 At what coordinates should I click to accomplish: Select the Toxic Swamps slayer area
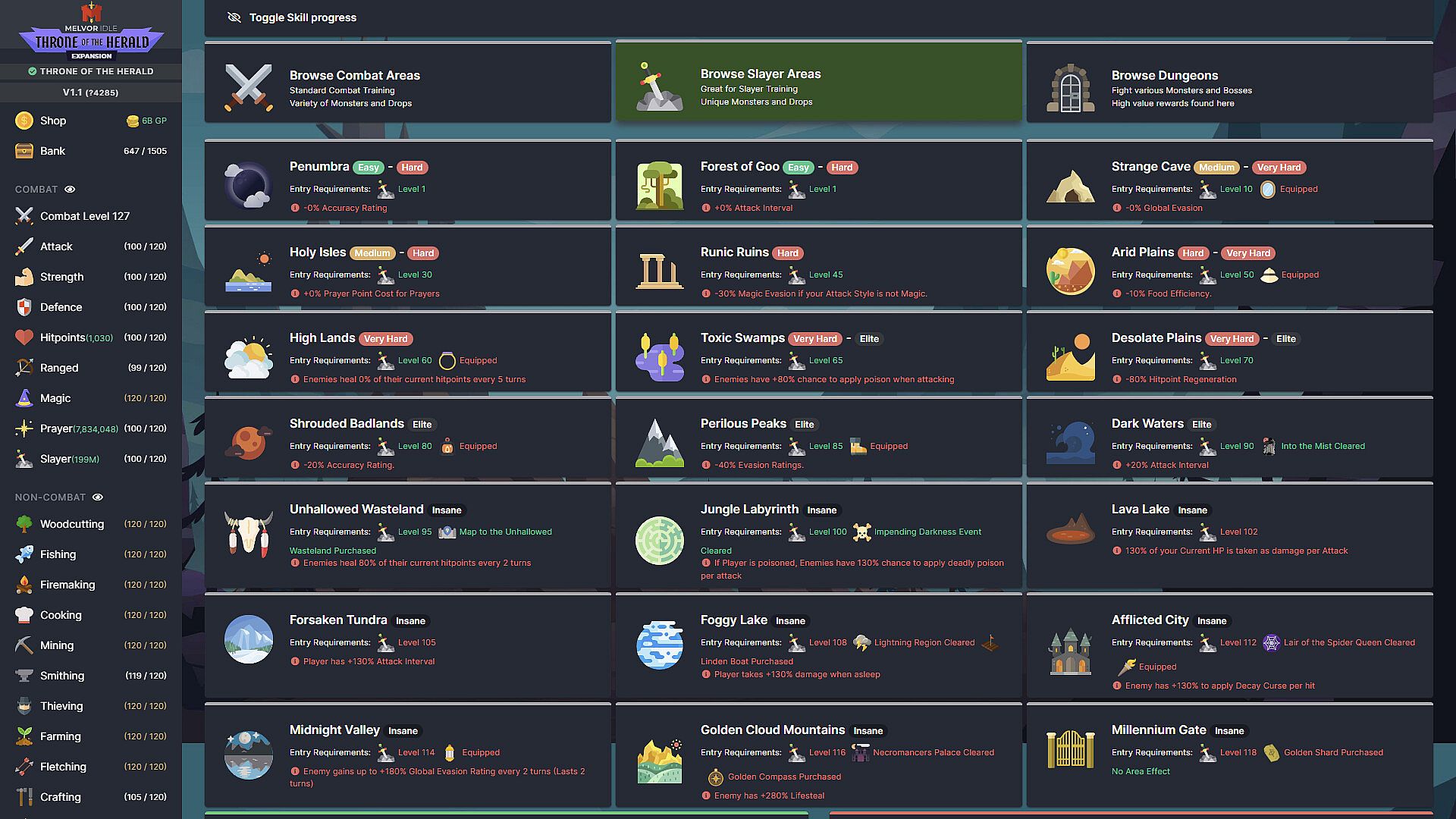coord(742,338)
